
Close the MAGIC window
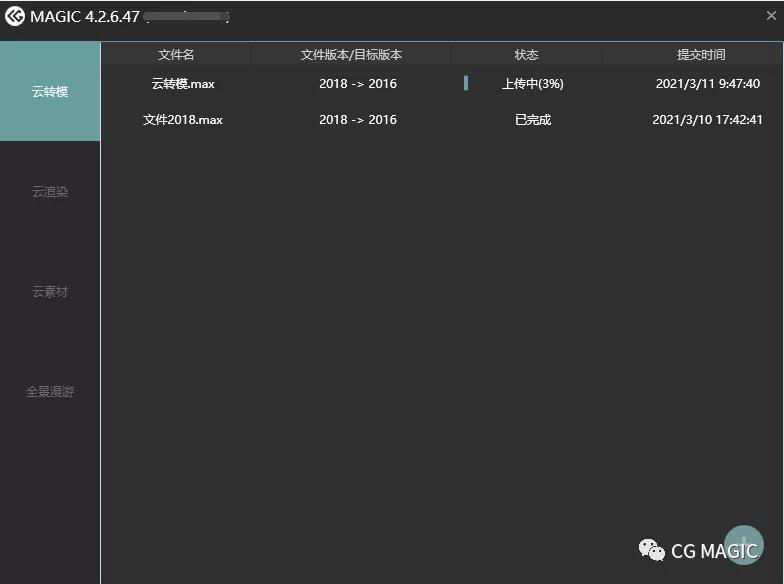pyautogui.click(x=771, y=16)
